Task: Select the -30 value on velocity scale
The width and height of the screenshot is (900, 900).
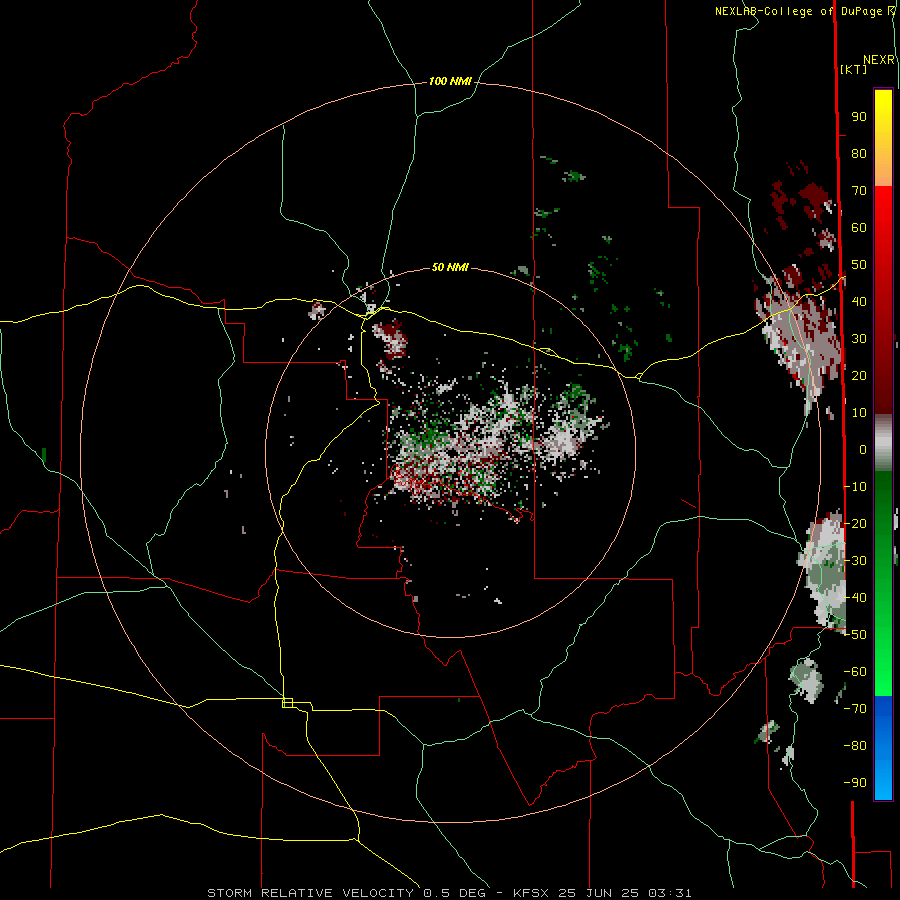Action: 855,561
